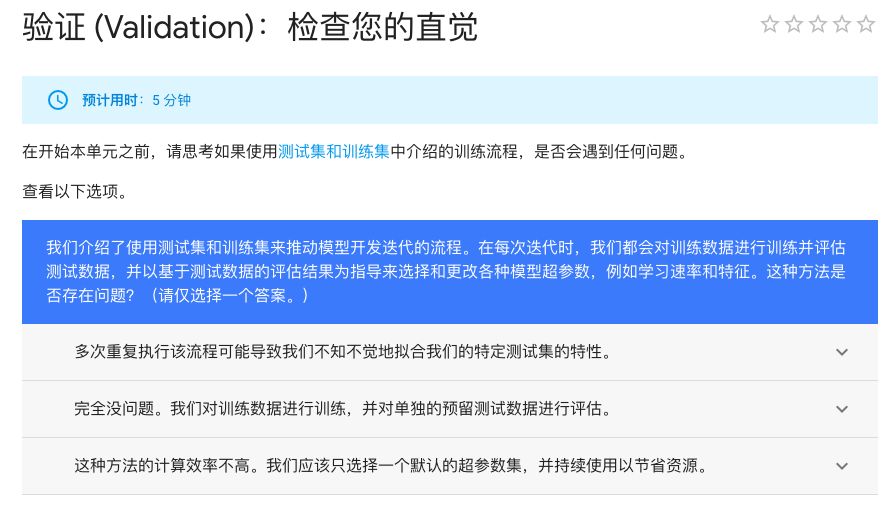Rate the page two stars
Screen dimensions: 896x509
tap(794, 25)
